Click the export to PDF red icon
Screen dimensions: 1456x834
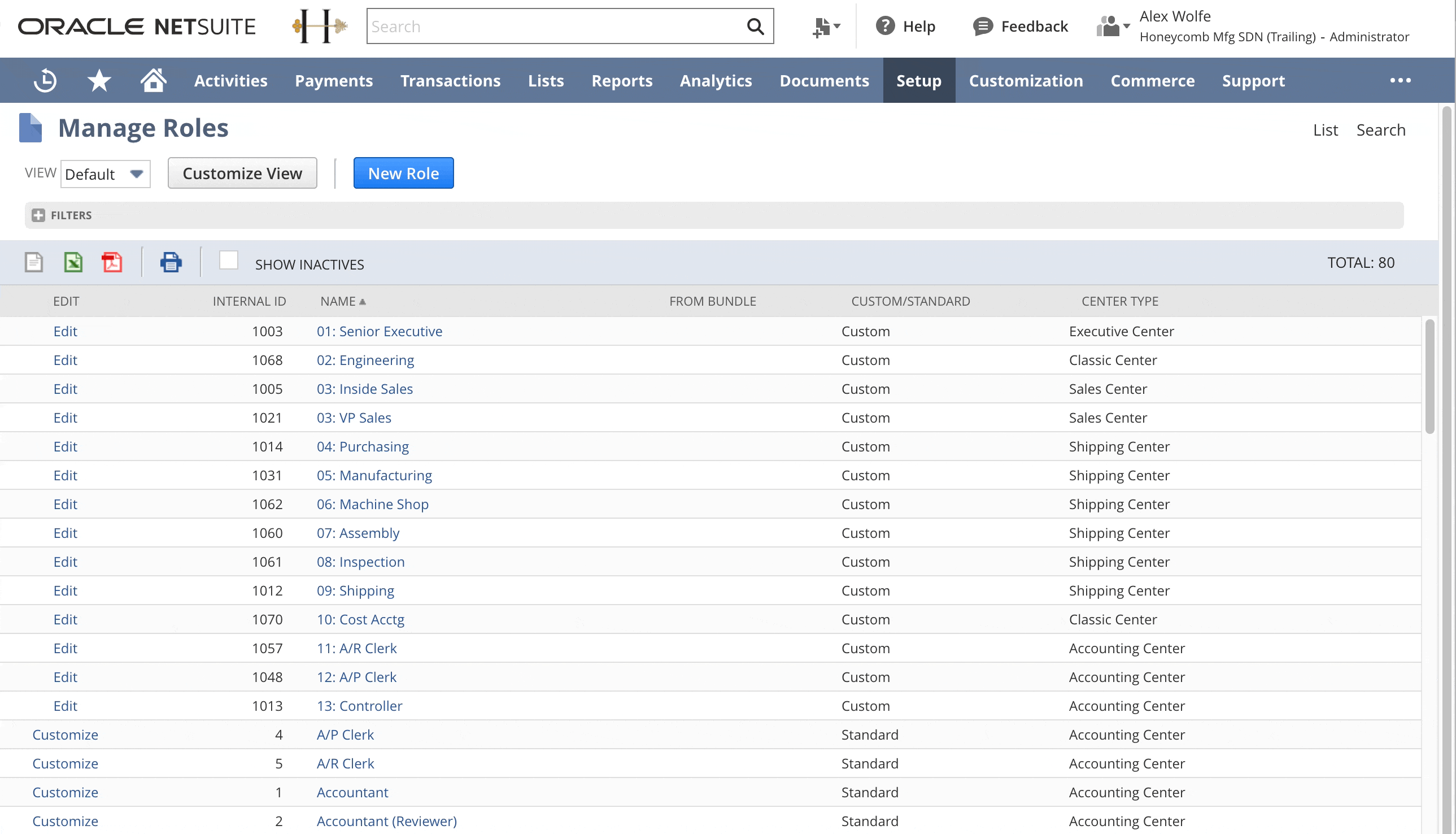click(x=112, y=262)
